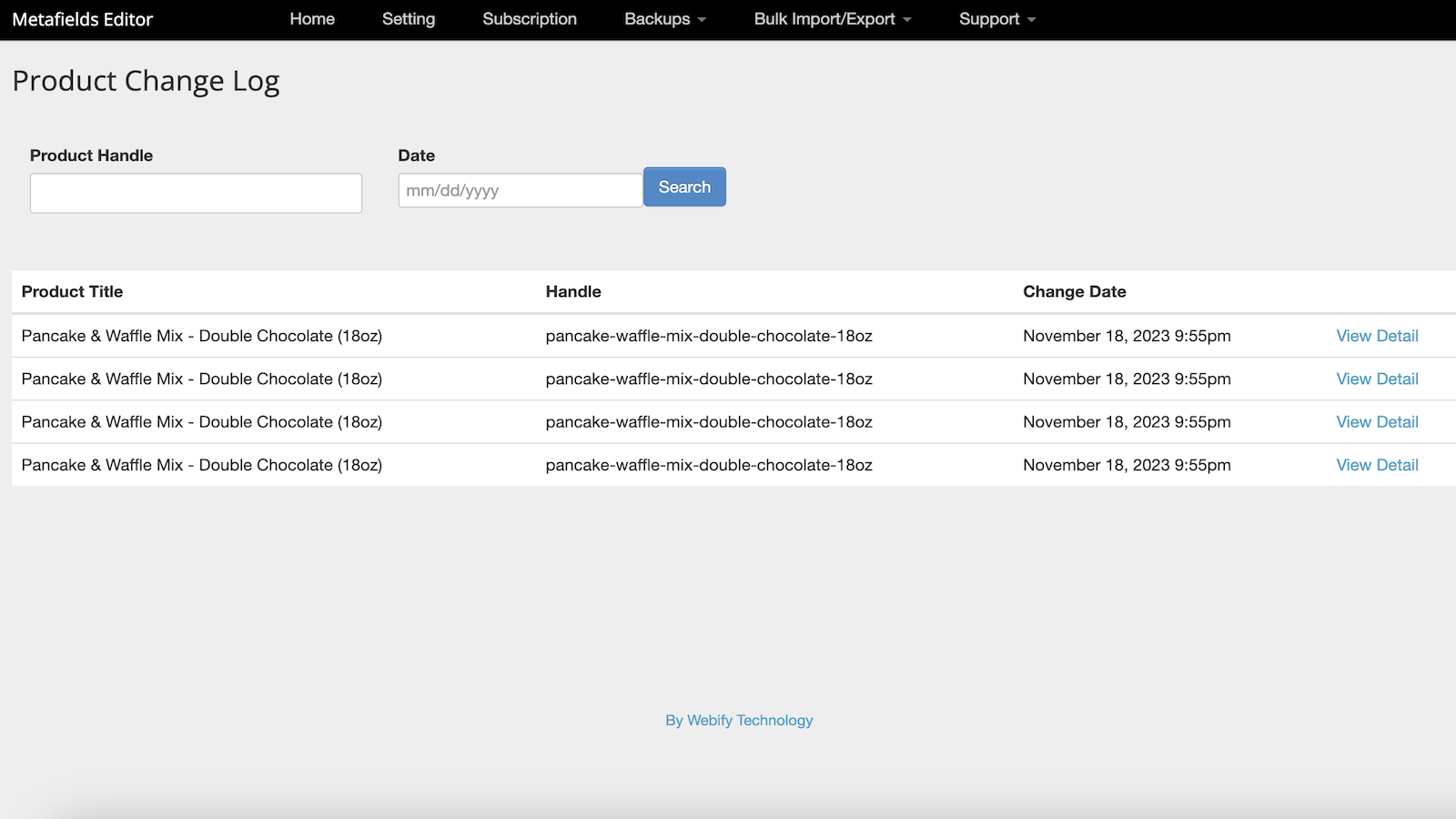
Task: Go to the Home menu item
Action: tap(312, 19)
